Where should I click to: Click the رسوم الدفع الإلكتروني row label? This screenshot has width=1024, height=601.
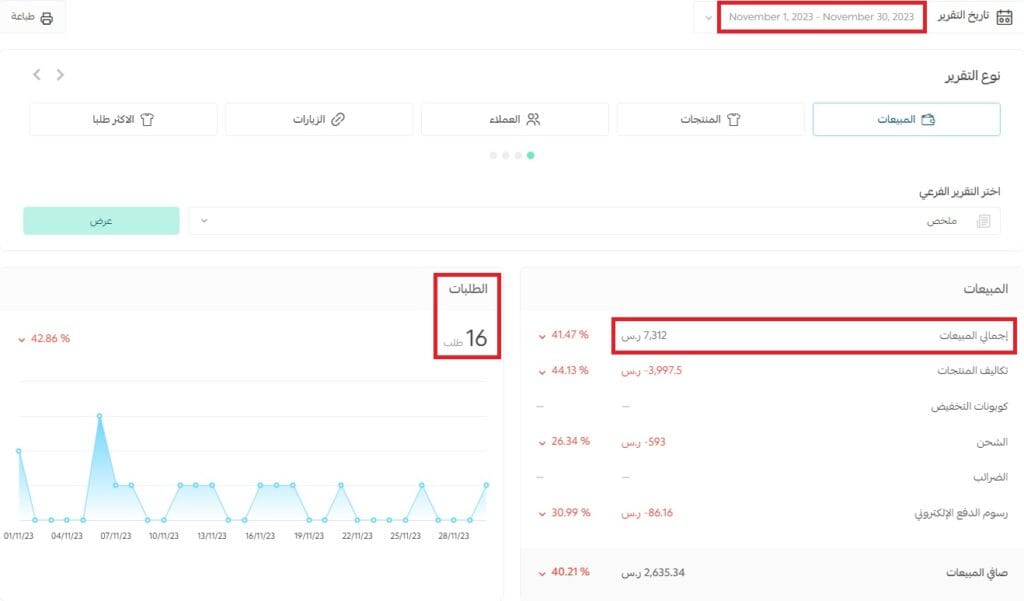(x=961, y=513)
